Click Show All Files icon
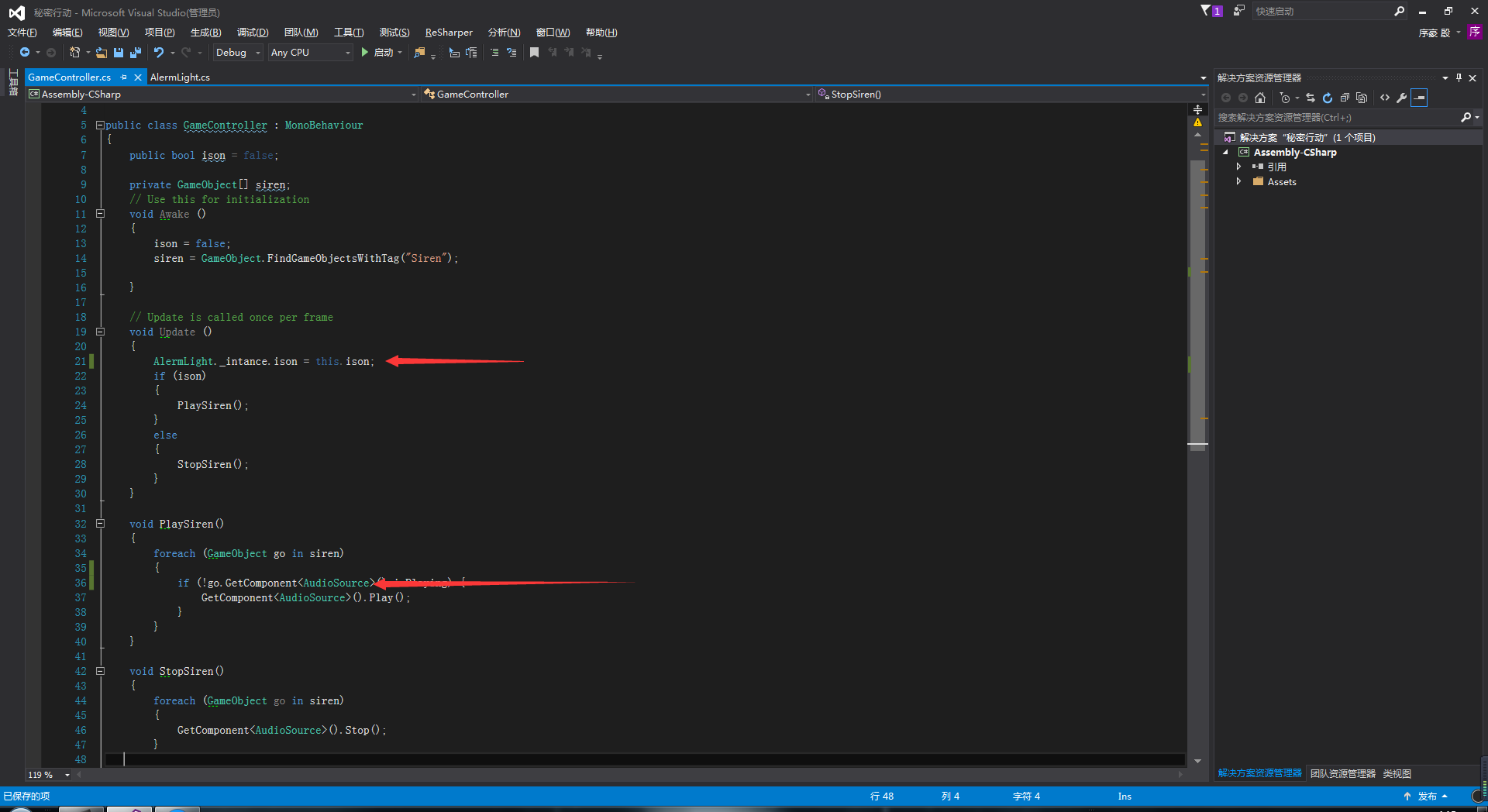 click(1362, 98)
